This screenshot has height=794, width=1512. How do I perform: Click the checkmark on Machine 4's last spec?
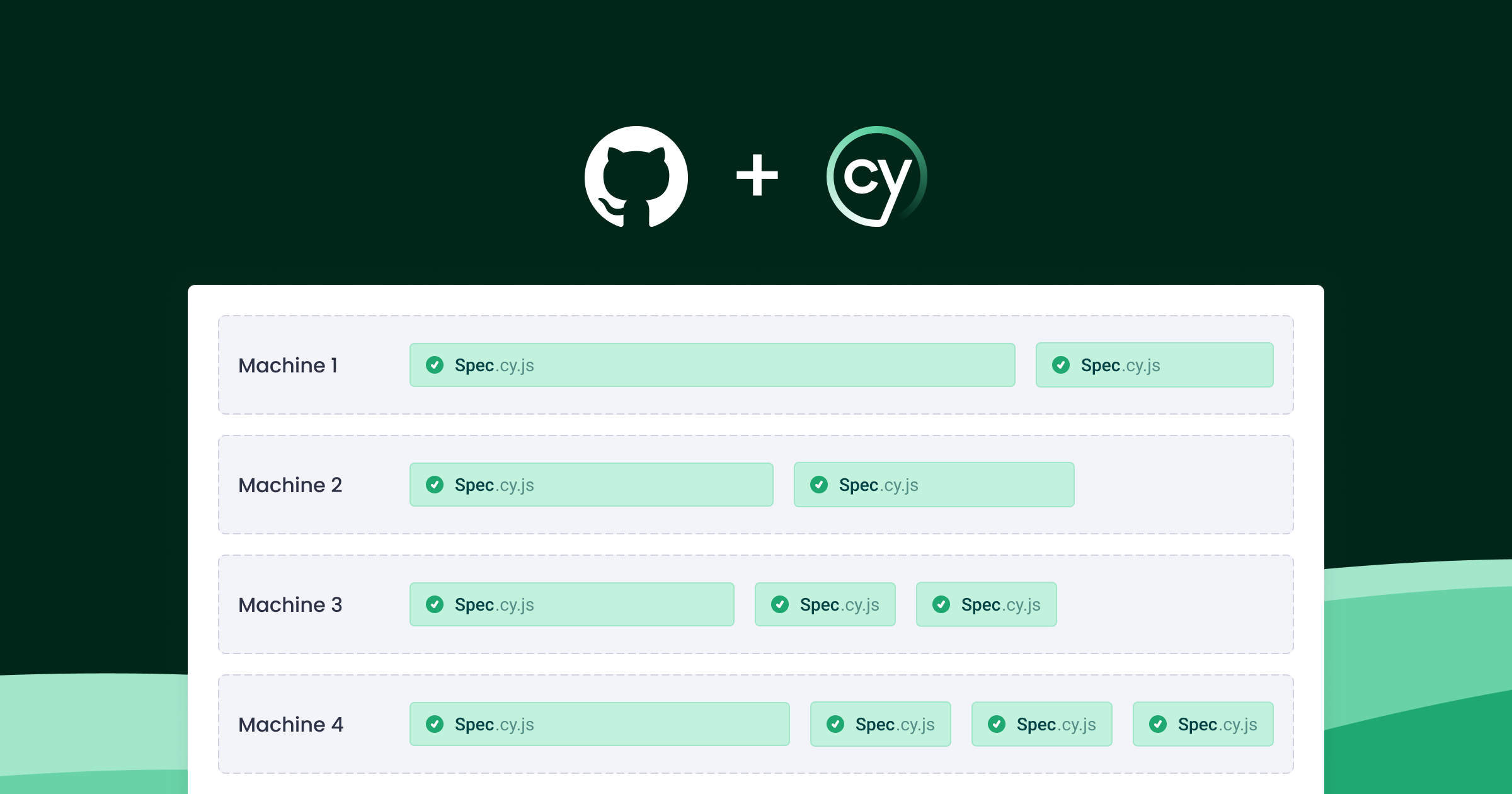[1158, 724]
